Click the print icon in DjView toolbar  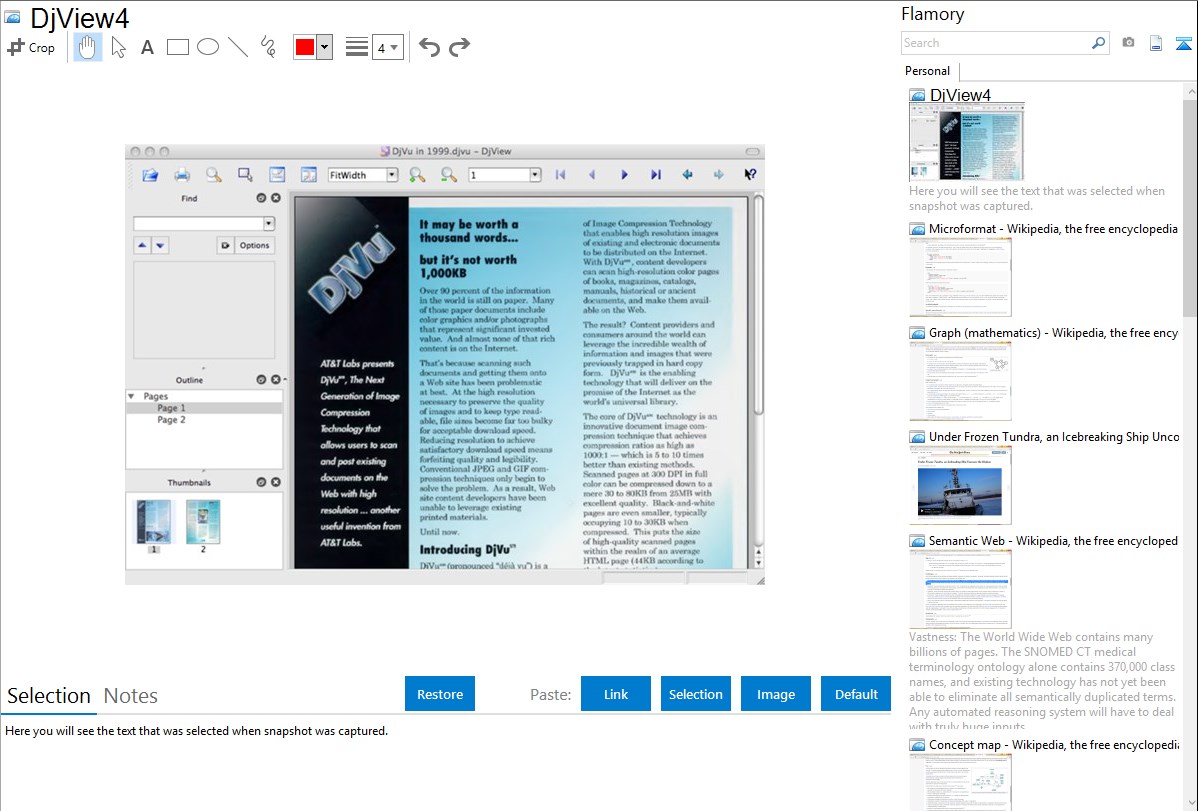point(182,175)
